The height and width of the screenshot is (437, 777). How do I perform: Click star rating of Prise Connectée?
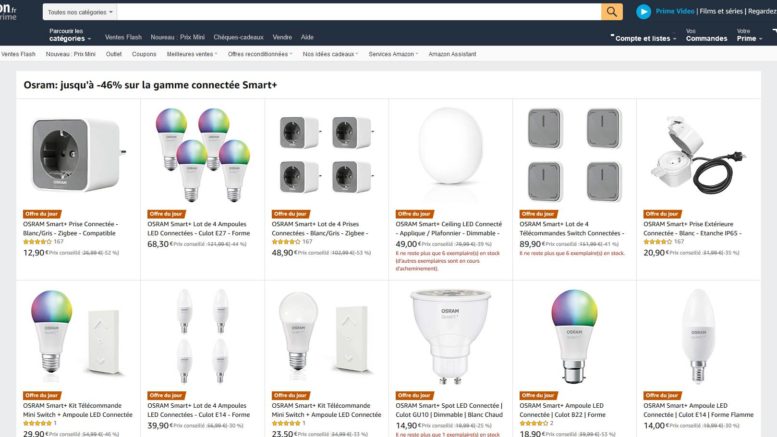37,242
